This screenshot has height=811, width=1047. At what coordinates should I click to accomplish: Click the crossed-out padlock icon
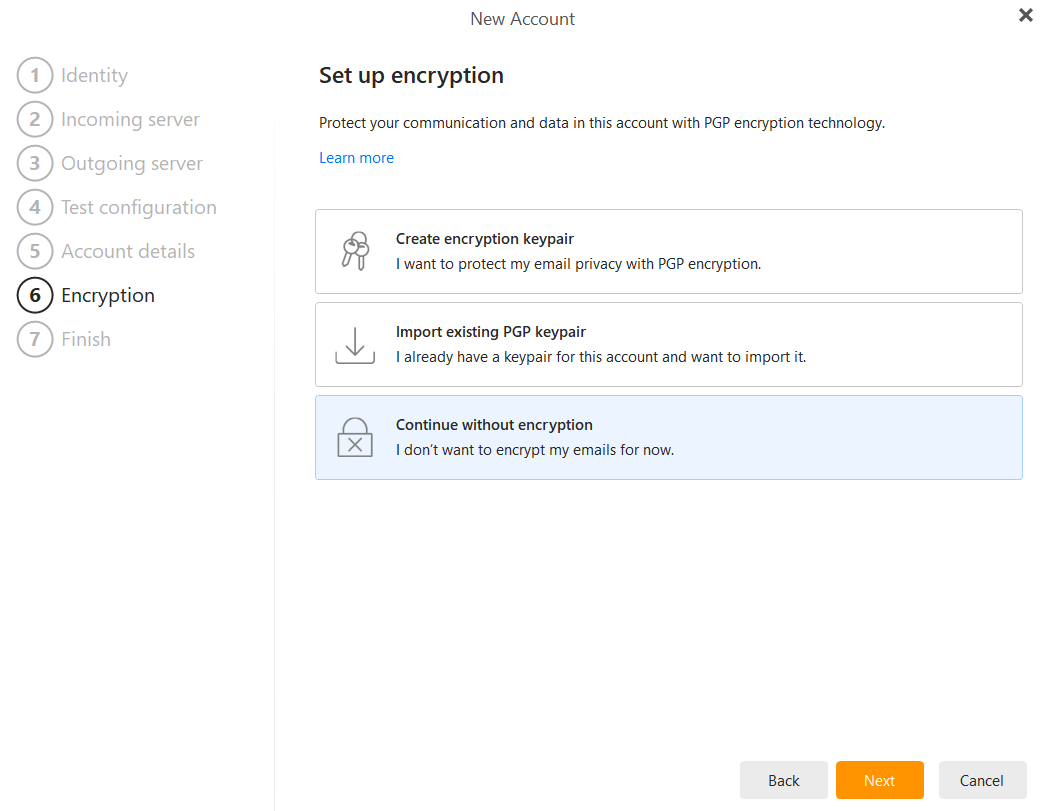pos(355,437)
